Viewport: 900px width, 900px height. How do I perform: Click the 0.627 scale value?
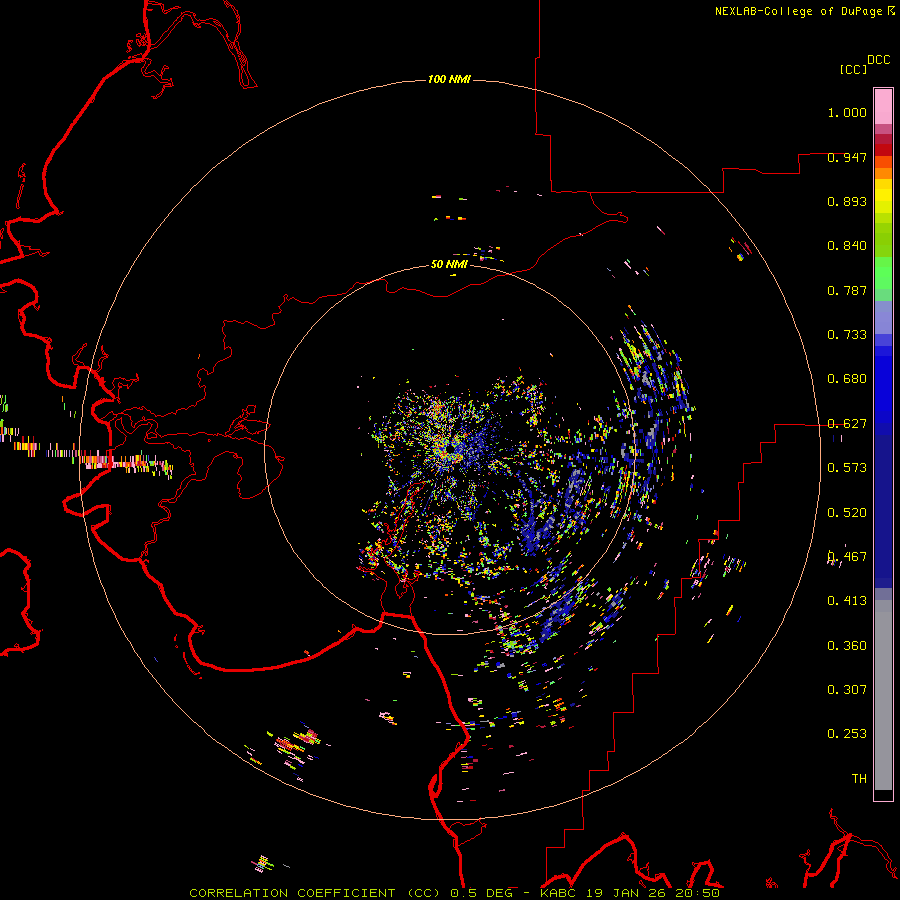pos(847,424)
